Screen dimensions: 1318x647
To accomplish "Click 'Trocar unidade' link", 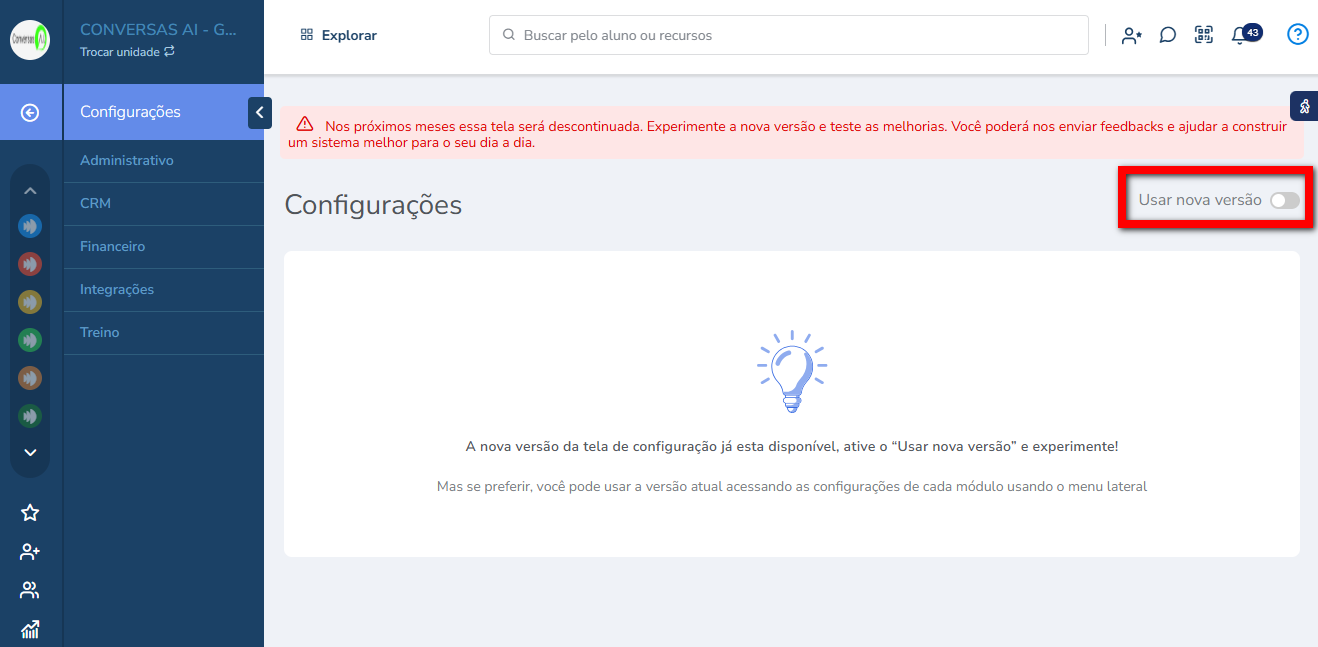I will [x=127, y=52].
